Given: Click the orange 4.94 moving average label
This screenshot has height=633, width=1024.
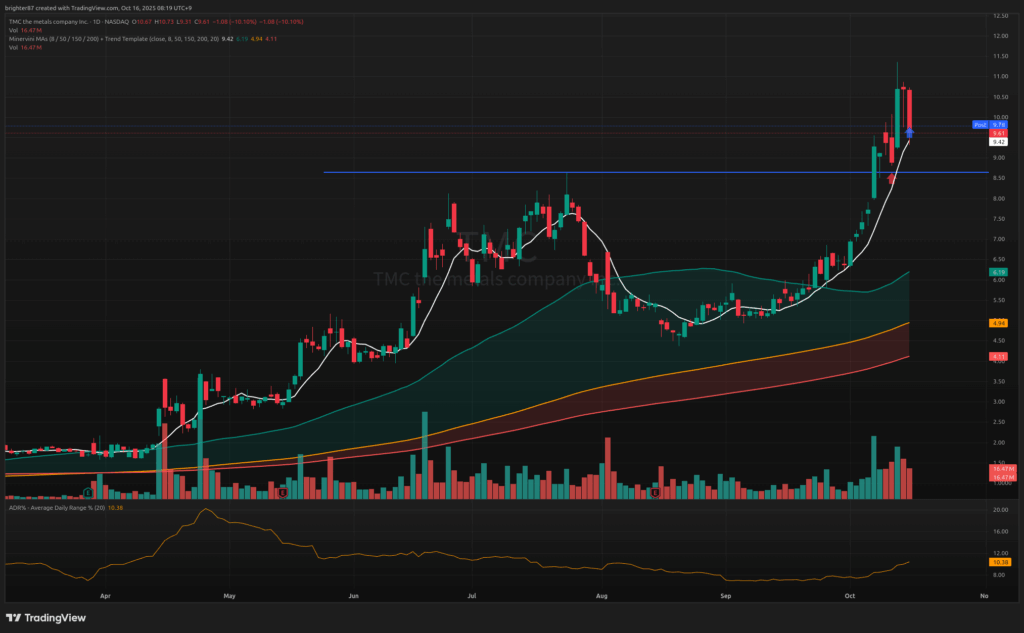Looking at the screenshot, I should (x=998, y=323).
